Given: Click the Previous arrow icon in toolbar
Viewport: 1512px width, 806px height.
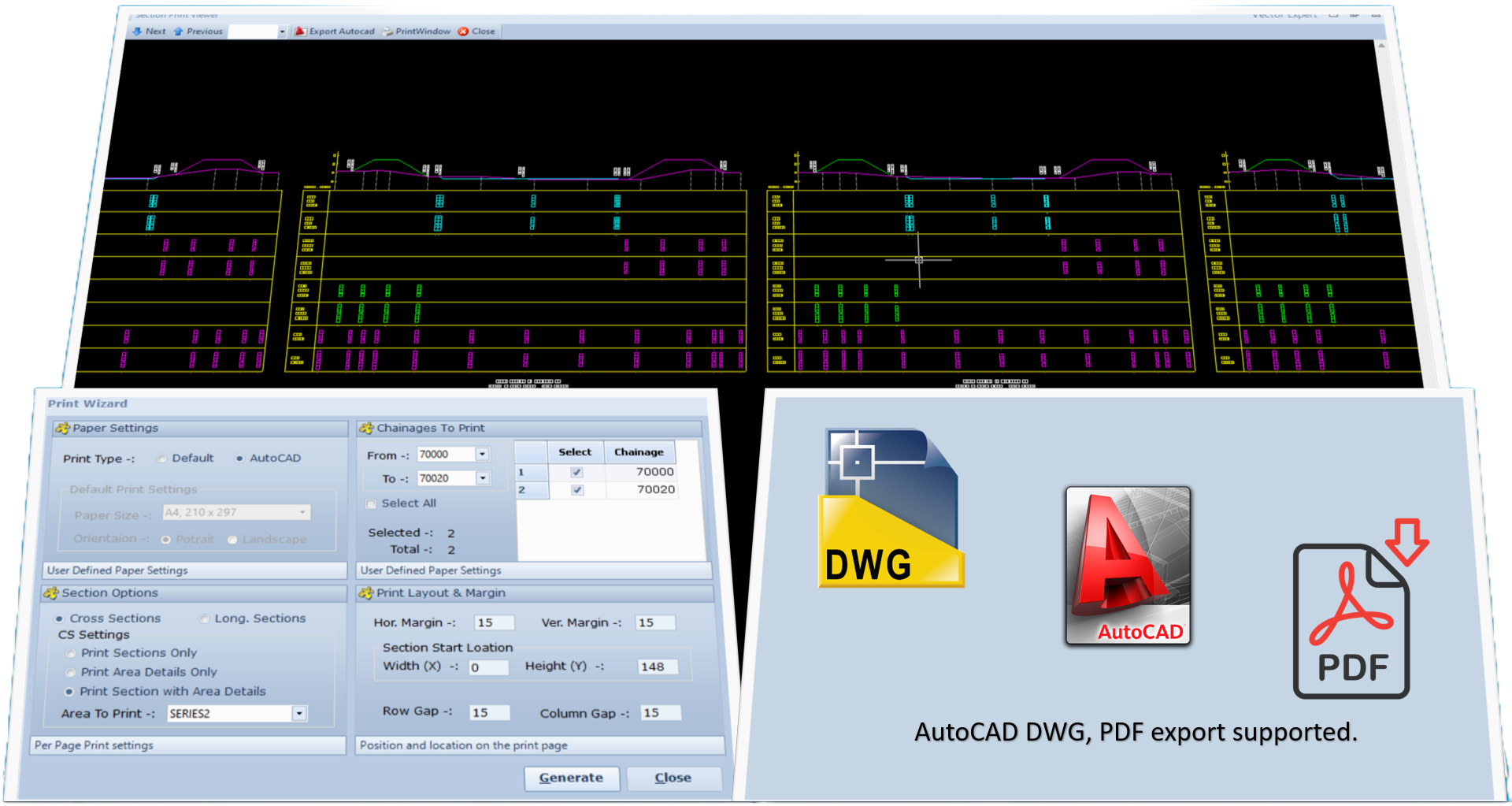Looking at the screenshot, I should click(x=179, y=32).
